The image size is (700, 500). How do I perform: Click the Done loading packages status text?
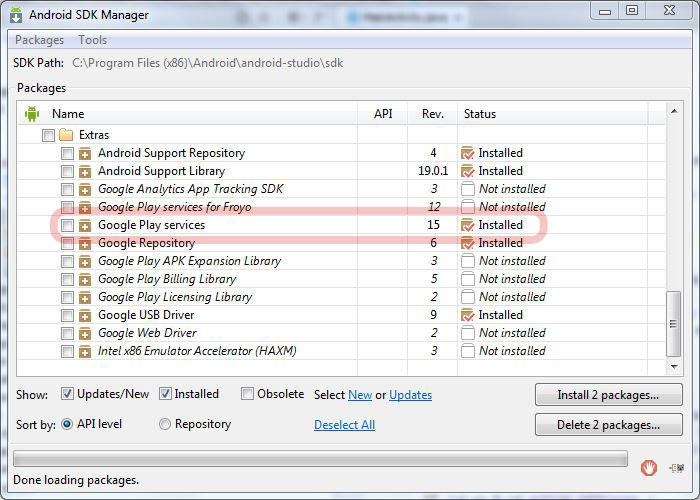pos(76,480)
